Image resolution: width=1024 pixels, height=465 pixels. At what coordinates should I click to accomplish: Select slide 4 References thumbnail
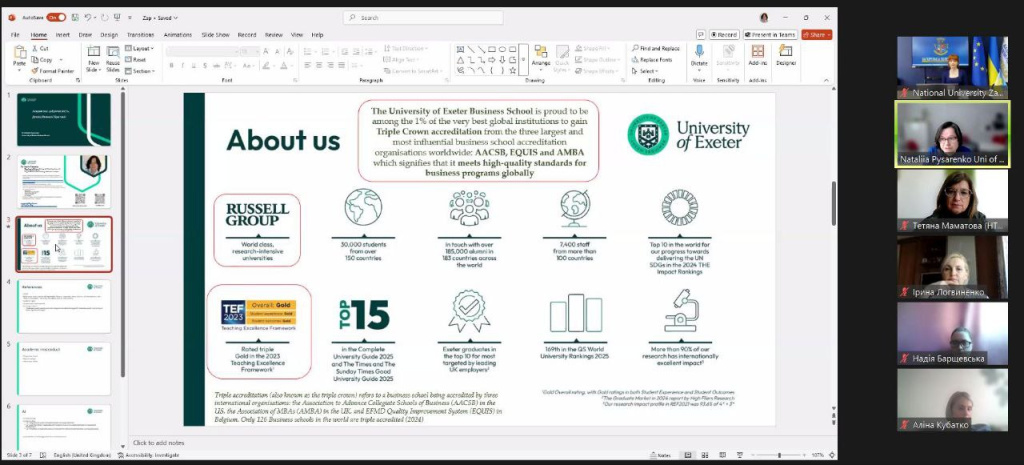(x=64, y=306)
